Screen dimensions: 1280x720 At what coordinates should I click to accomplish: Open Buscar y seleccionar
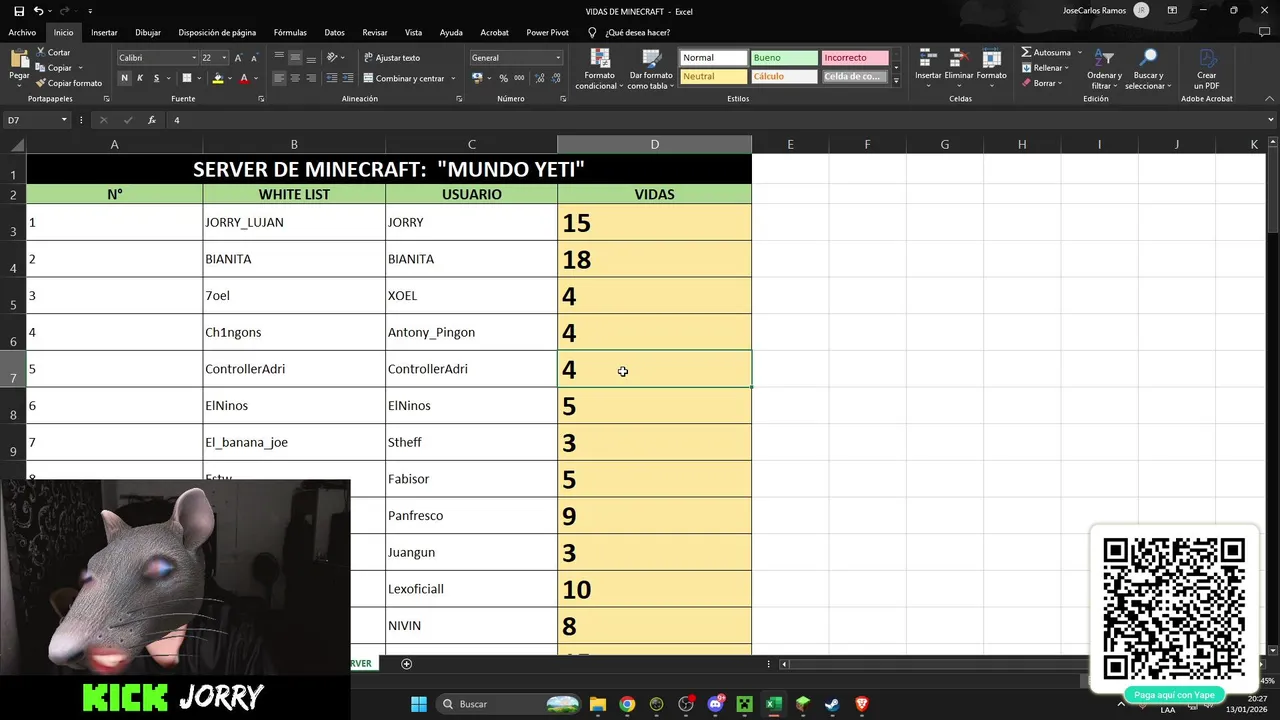tap(1148, 69)
